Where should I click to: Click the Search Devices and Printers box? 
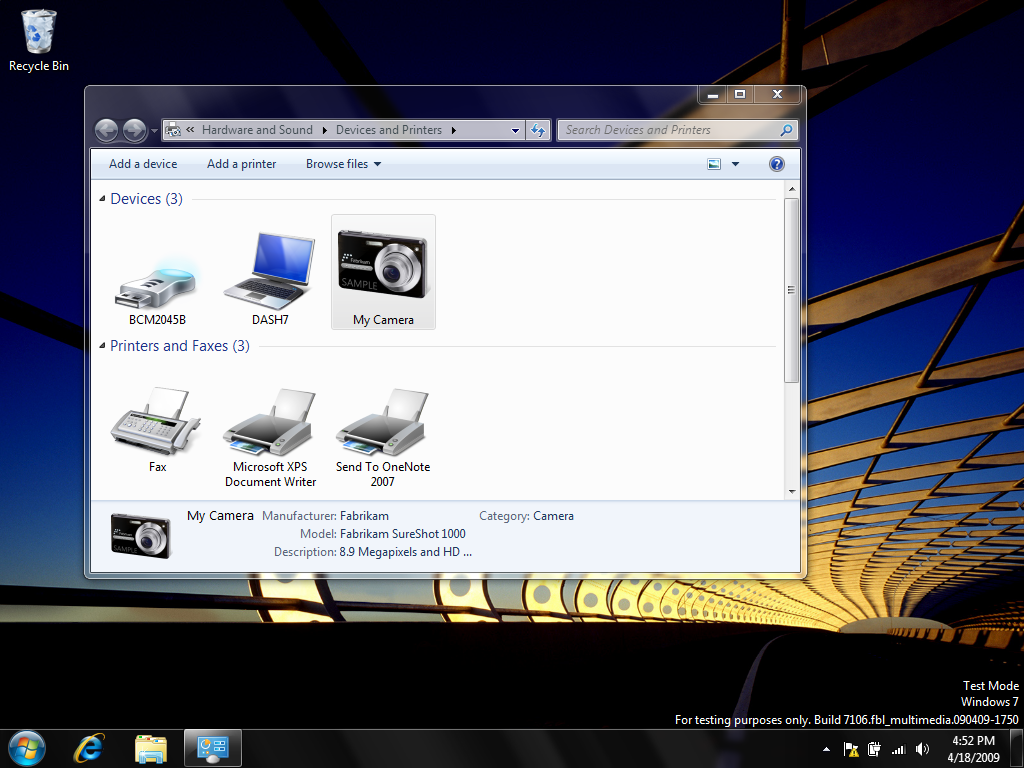point(668,130)
